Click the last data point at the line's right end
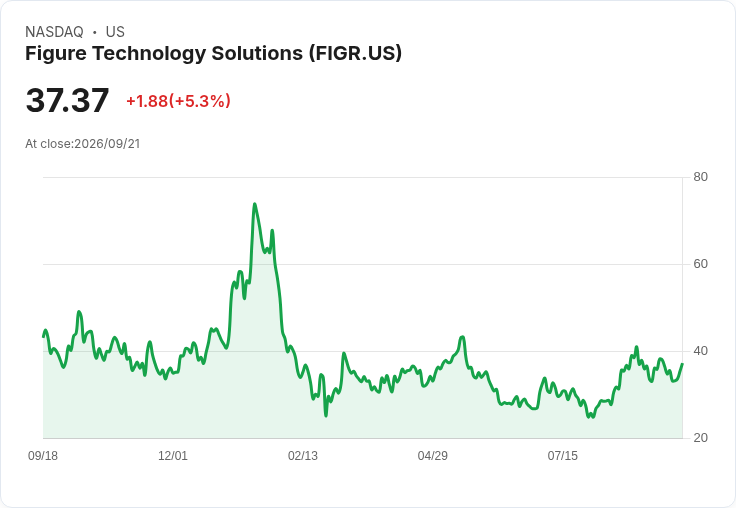The image size is (736, 508). 682,364
